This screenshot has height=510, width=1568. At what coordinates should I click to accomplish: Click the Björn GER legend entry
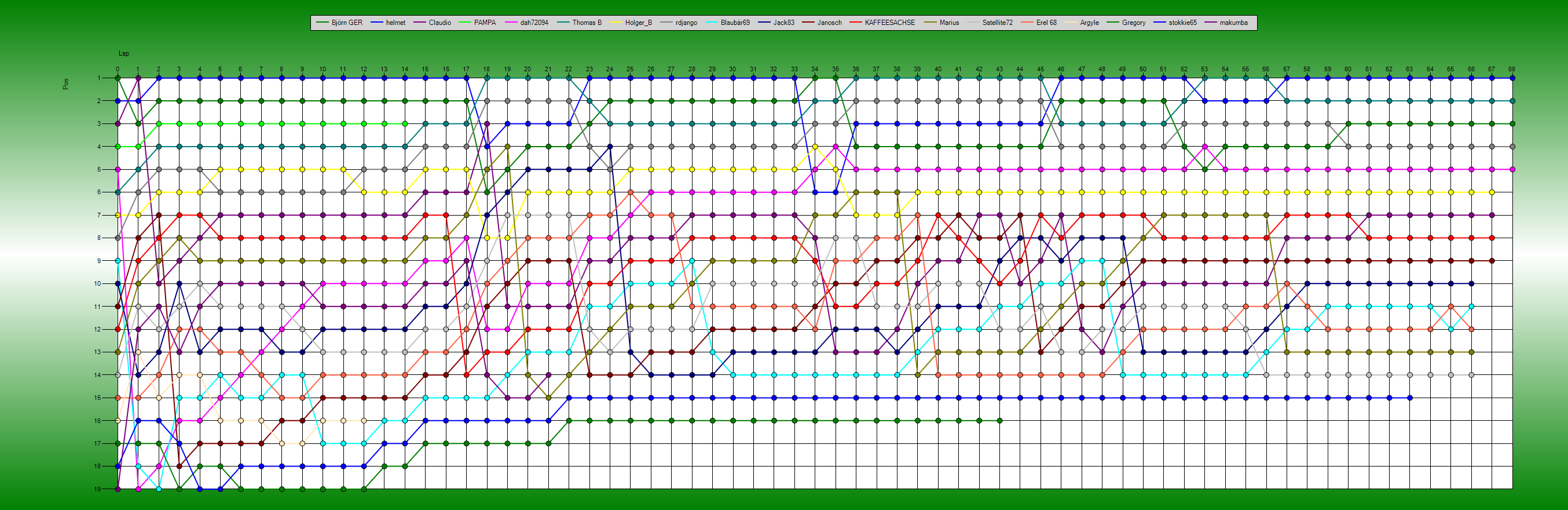point(346,23)
